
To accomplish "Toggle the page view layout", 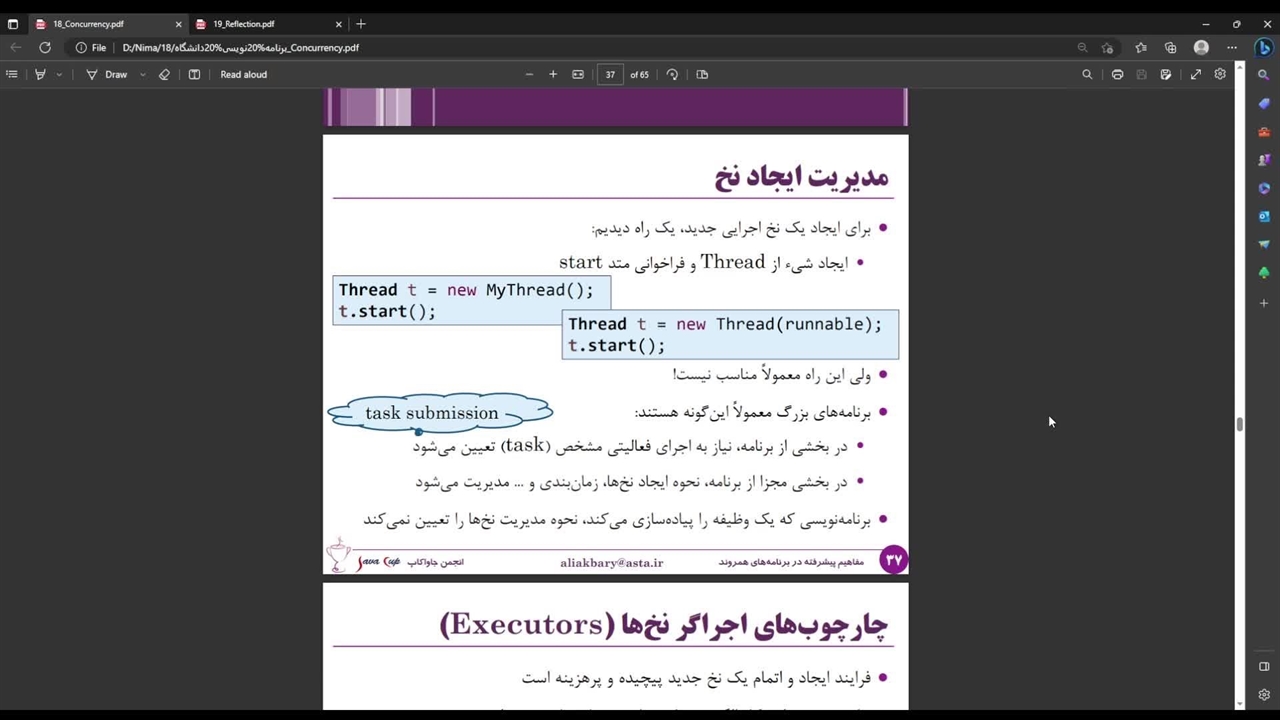I will click(x=702, y=74).
